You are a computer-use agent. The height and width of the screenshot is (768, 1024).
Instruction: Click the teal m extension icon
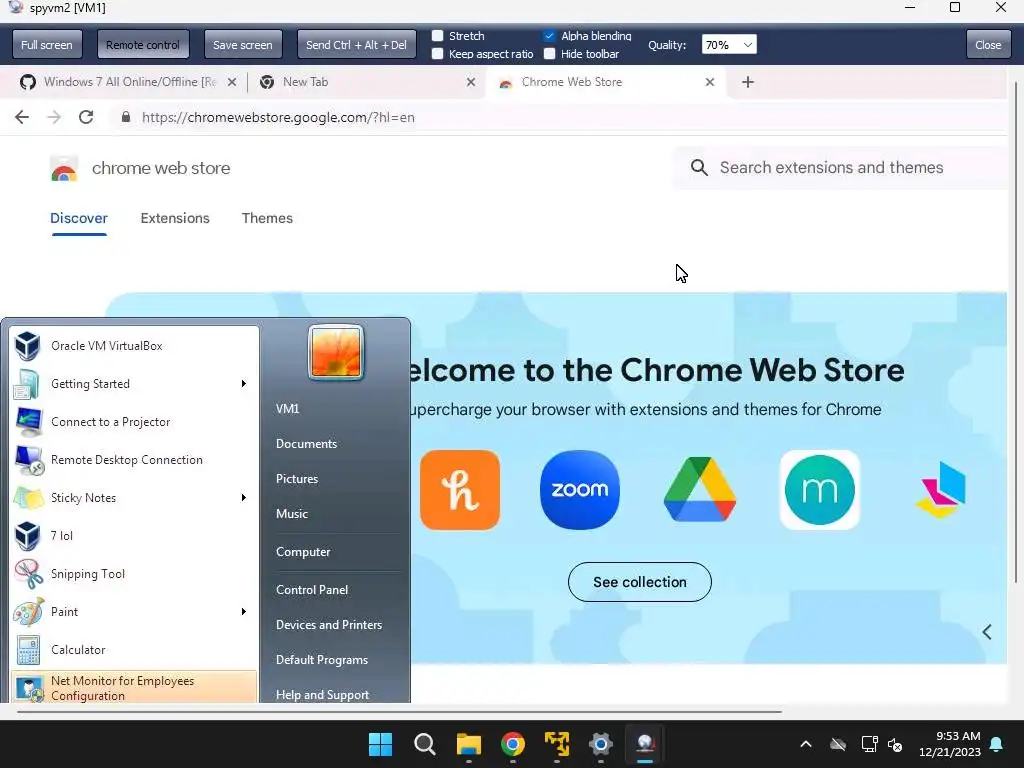pyautogui.click(x=820, y=490)
